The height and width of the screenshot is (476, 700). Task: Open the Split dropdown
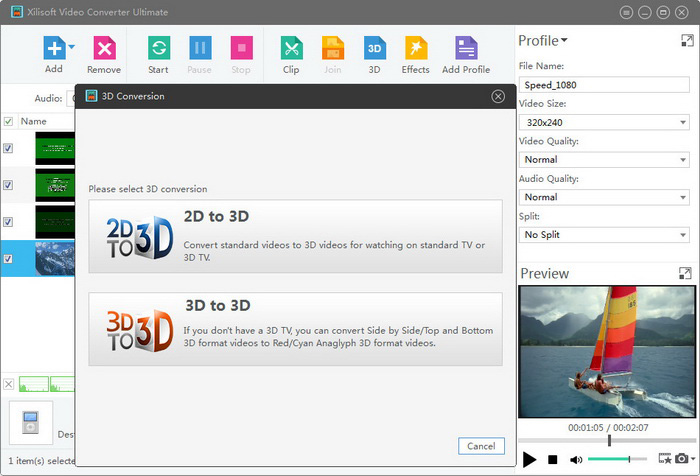[603, 235]
